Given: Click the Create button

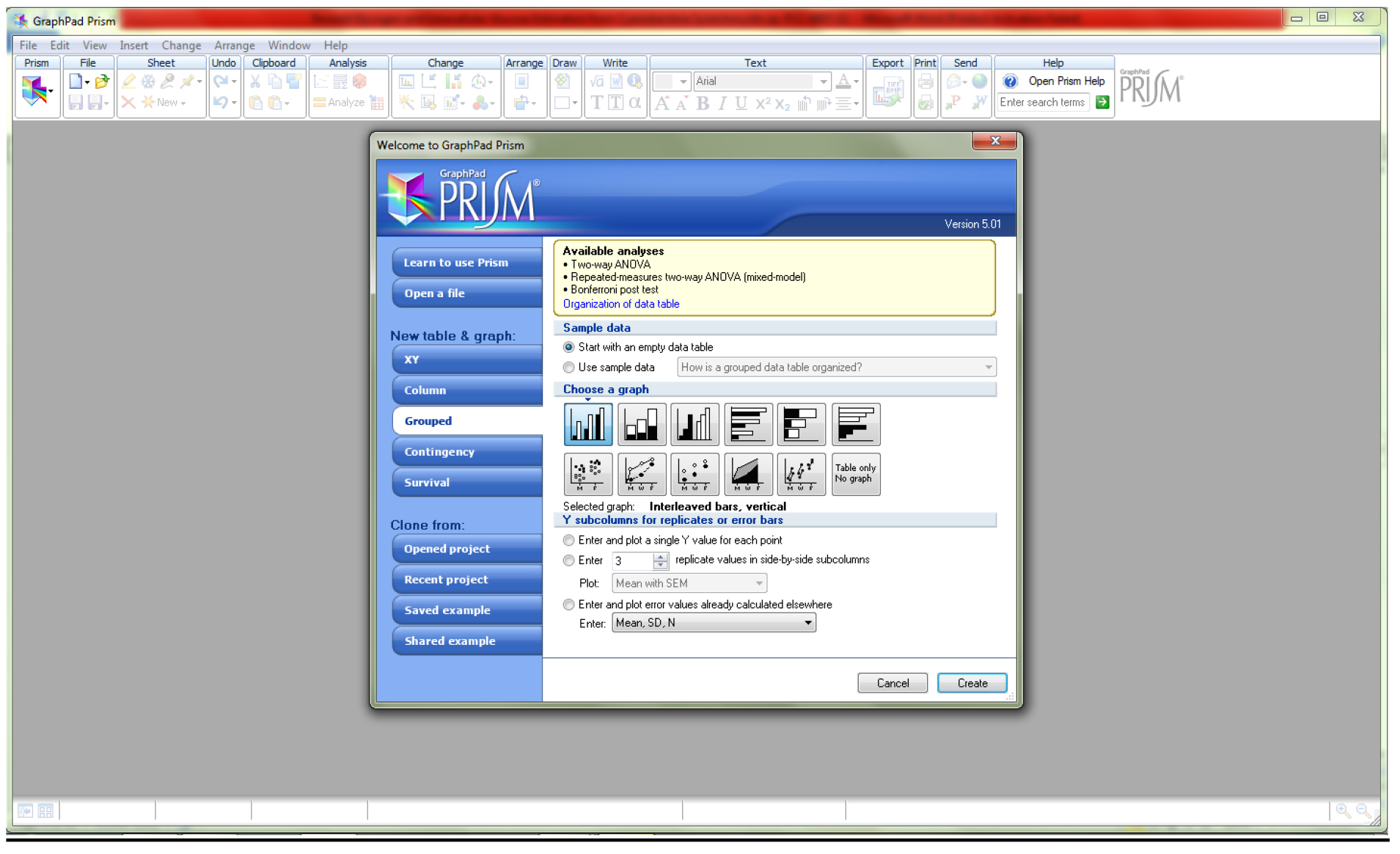Looking at the screenshot, I should click(x=972, y=683).
